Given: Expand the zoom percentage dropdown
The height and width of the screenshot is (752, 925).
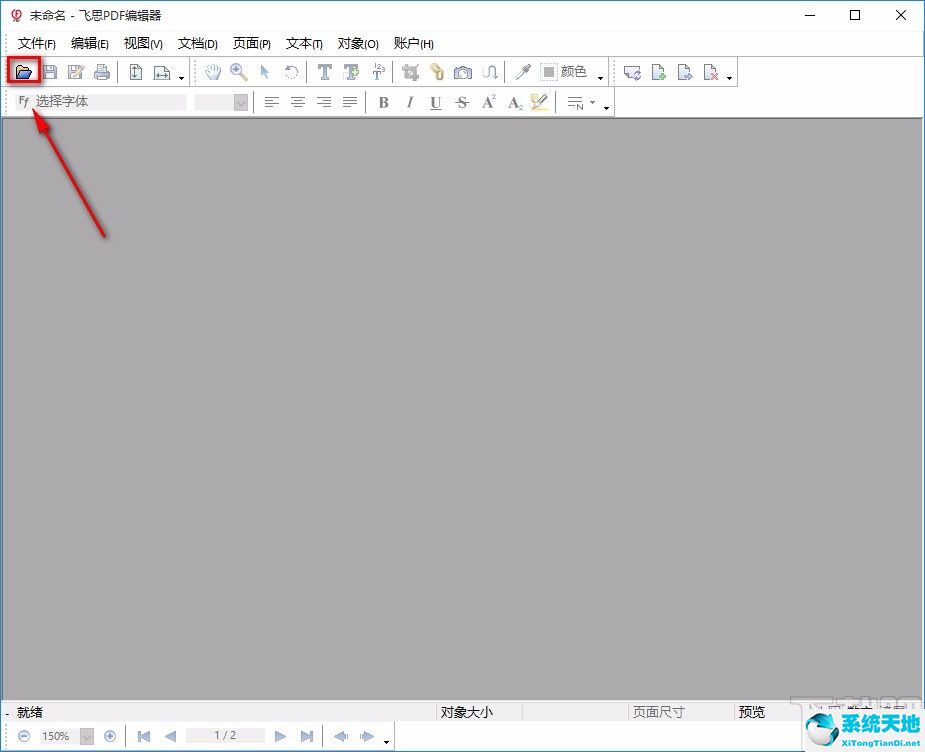Looking at the screenshot, I should tap(86, 736).
